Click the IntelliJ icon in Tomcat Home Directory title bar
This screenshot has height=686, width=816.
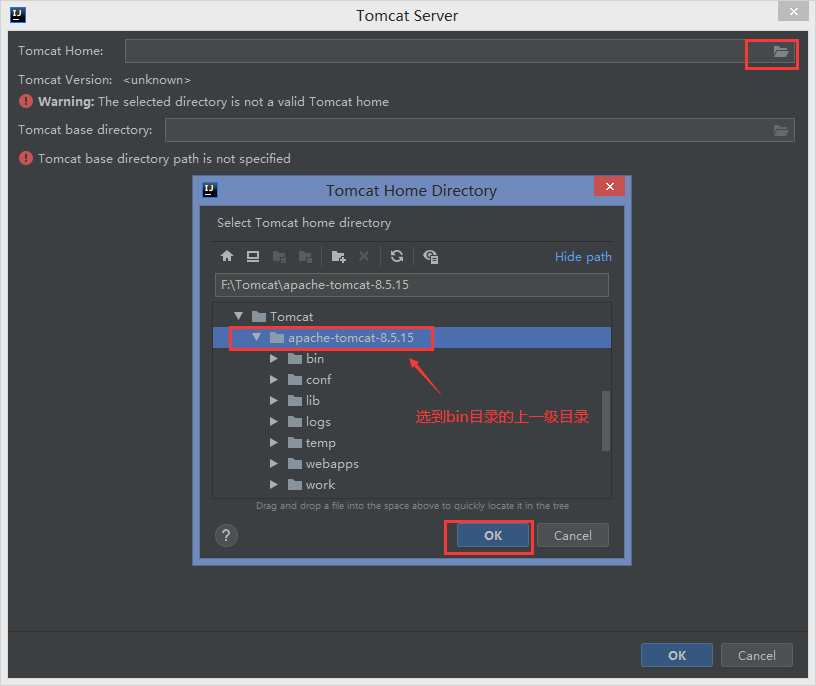tap(210, 190)
